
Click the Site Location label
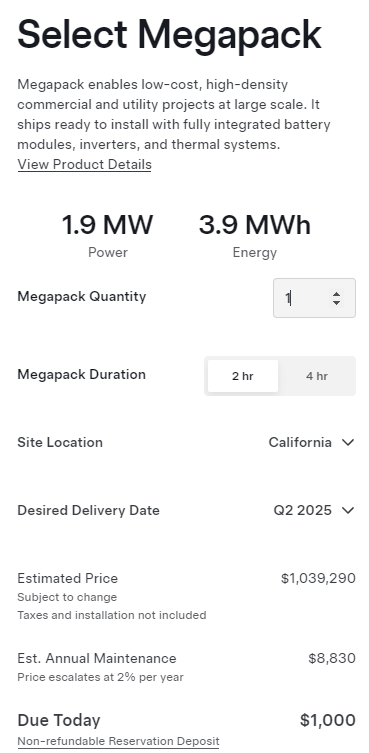click(60, 442)
